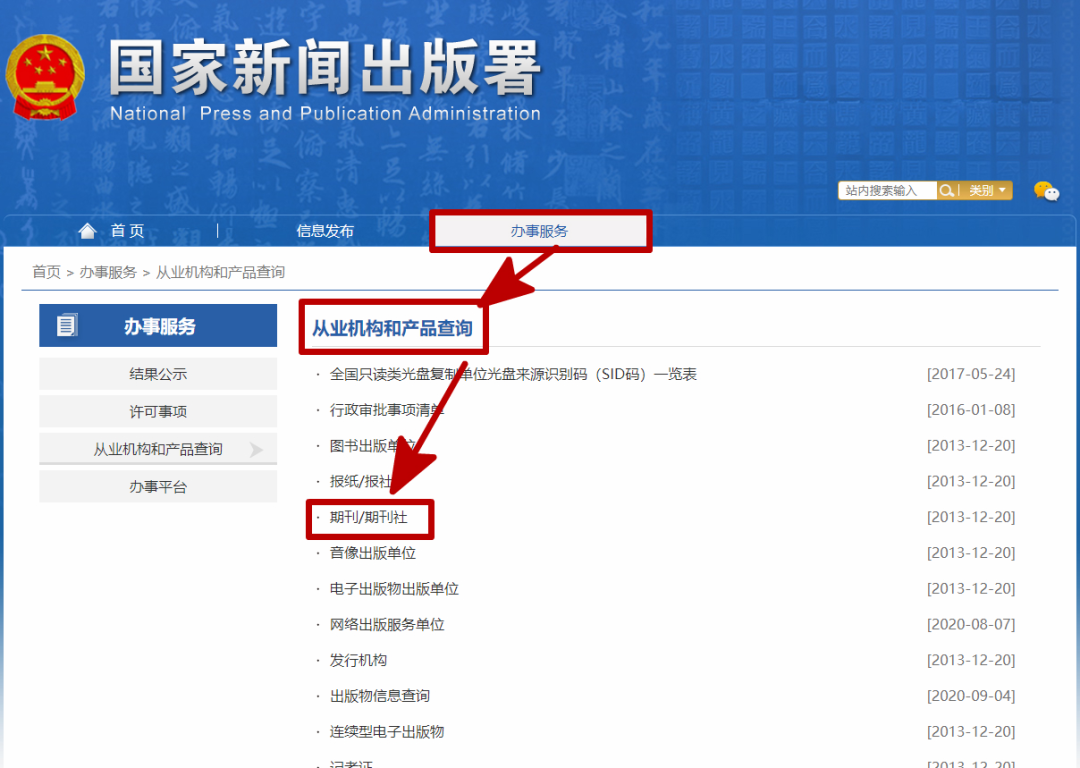Expand the 类别 search category dropdown

click(x=987, y=190)
